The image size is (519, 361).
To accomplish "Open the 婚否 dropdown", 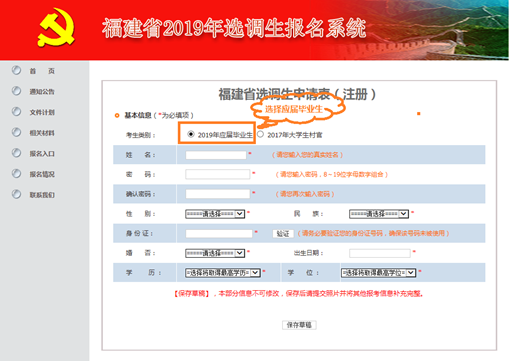I will [x=215, y=253].
